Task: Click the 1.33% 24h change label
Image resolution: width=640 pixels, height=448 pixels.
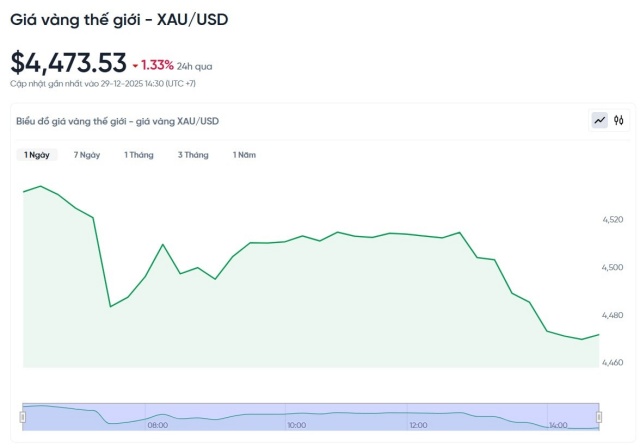Action: click(x=158, y=65)
